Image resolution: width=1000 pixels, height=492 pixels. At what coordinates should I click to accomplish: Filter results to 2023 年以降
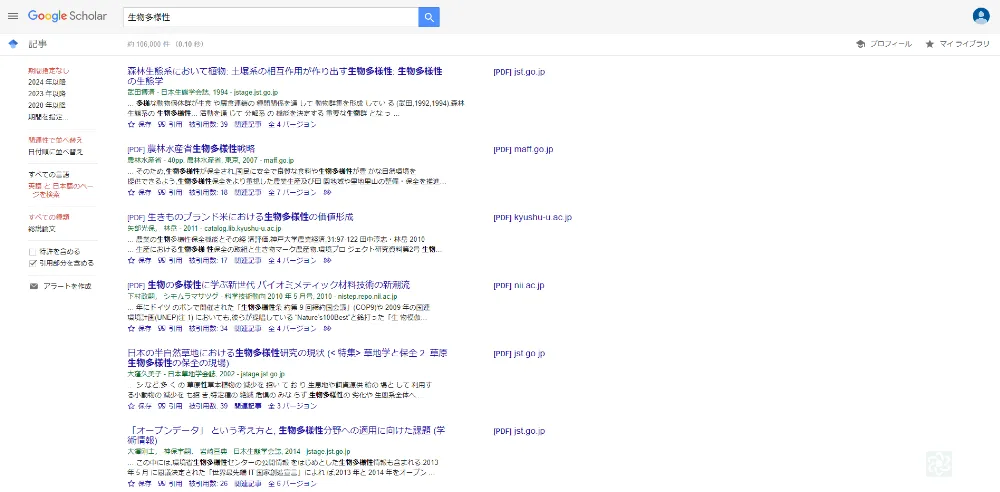tap(47, 94)
